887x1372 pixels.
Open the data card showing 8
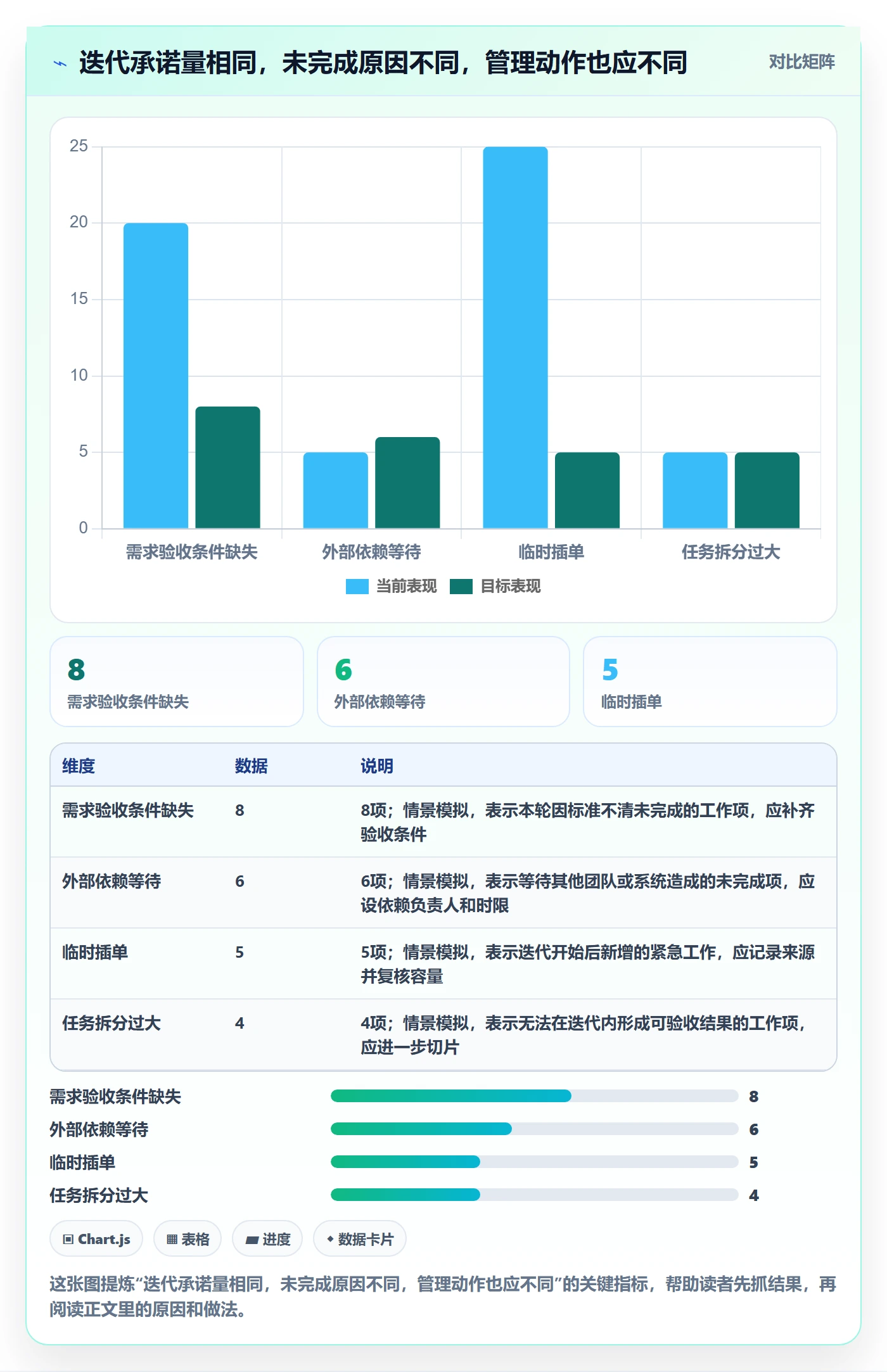(x=177, y=682)
